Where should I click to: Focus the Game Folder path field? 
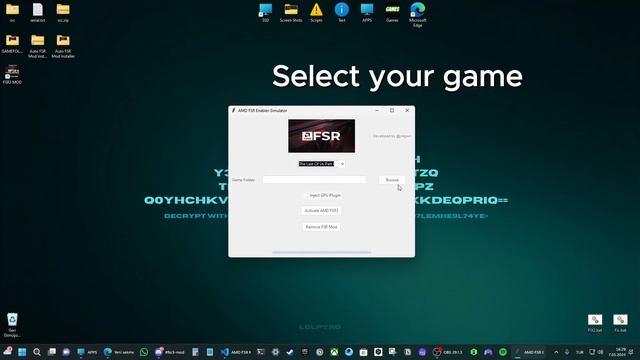pos(314,180)
